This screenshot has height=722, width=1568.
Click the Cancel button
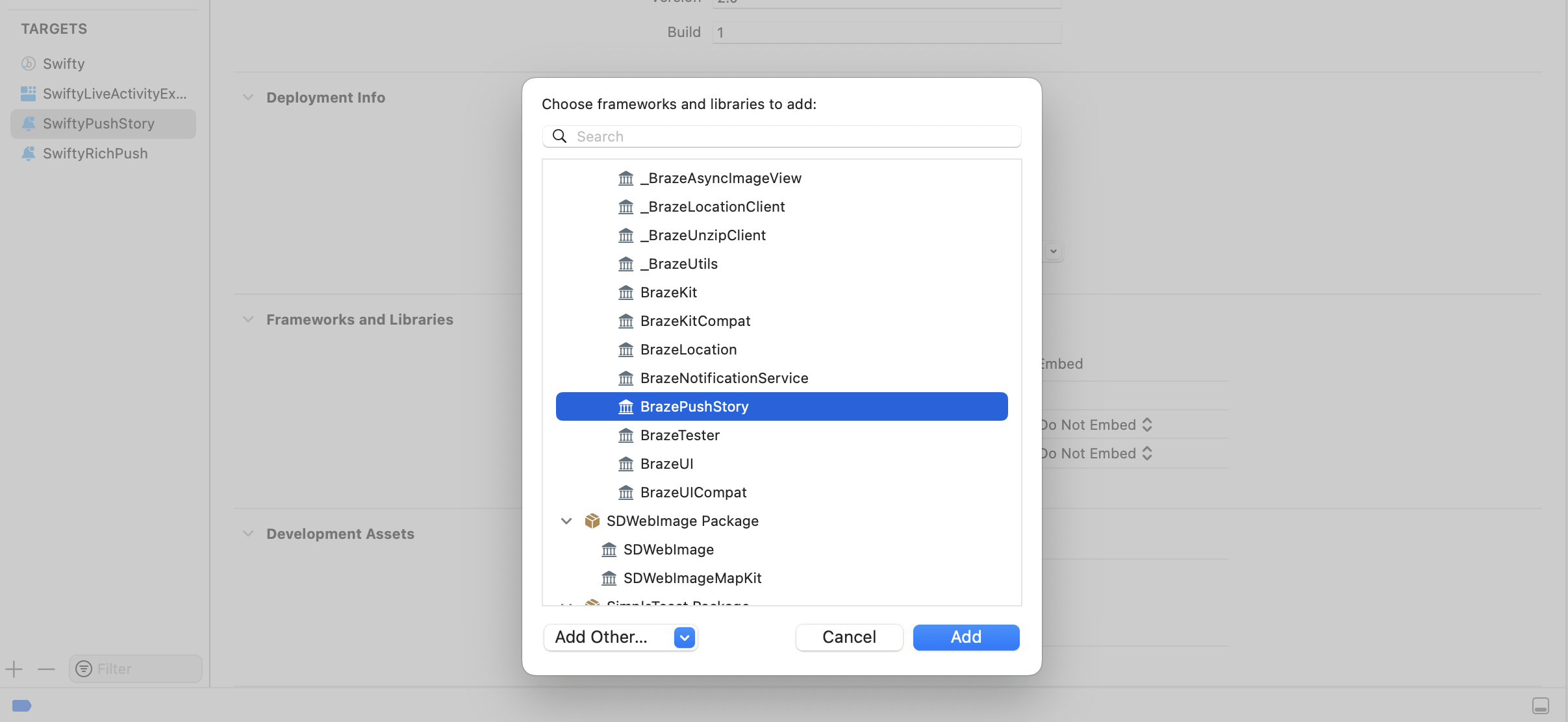pyautogui.click(x=849, y=638)
